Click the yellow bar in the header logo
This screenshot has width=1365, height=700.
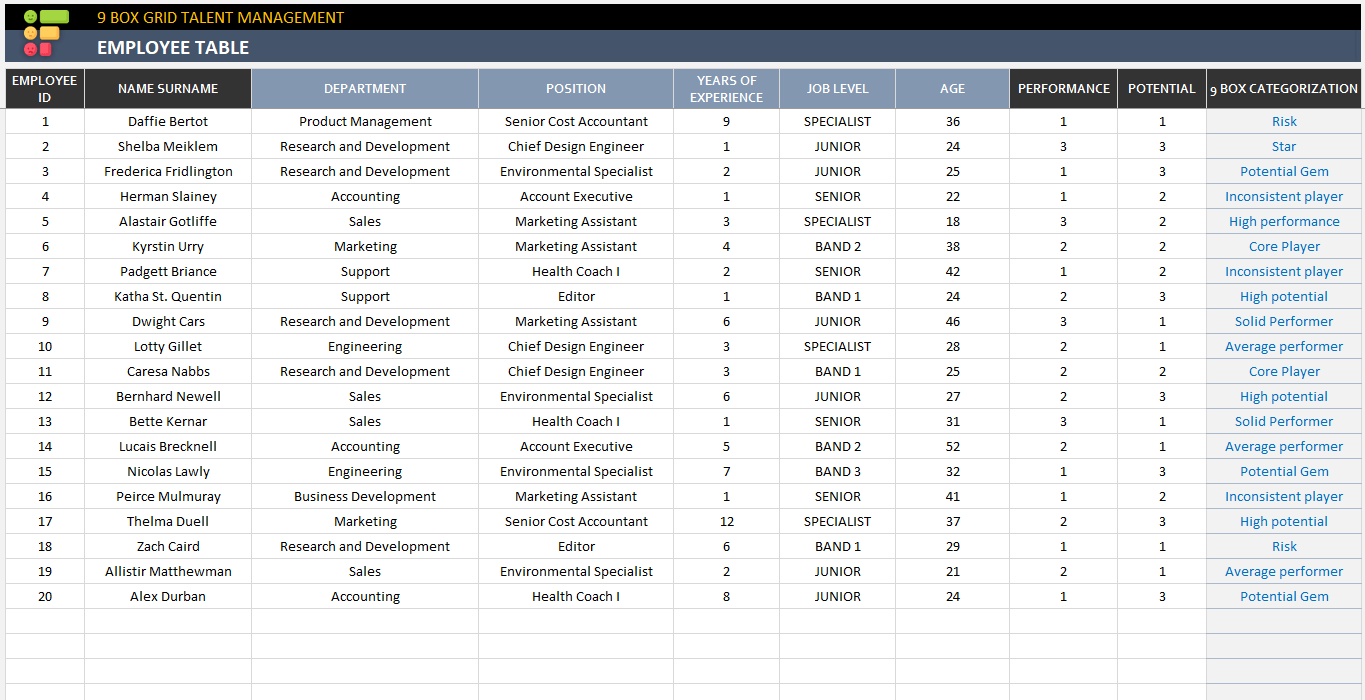49,33
